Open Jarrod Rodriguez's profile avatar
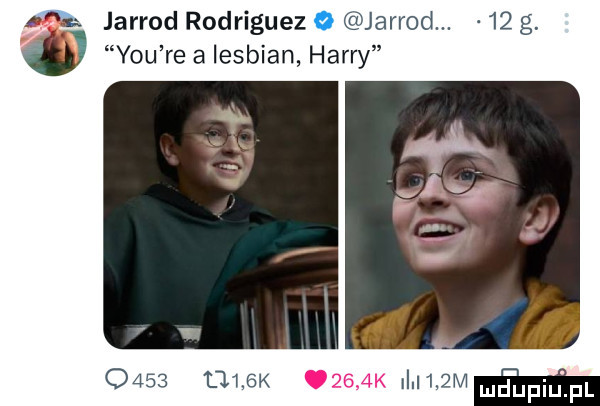600x406 pixels. tap(53, 43)
